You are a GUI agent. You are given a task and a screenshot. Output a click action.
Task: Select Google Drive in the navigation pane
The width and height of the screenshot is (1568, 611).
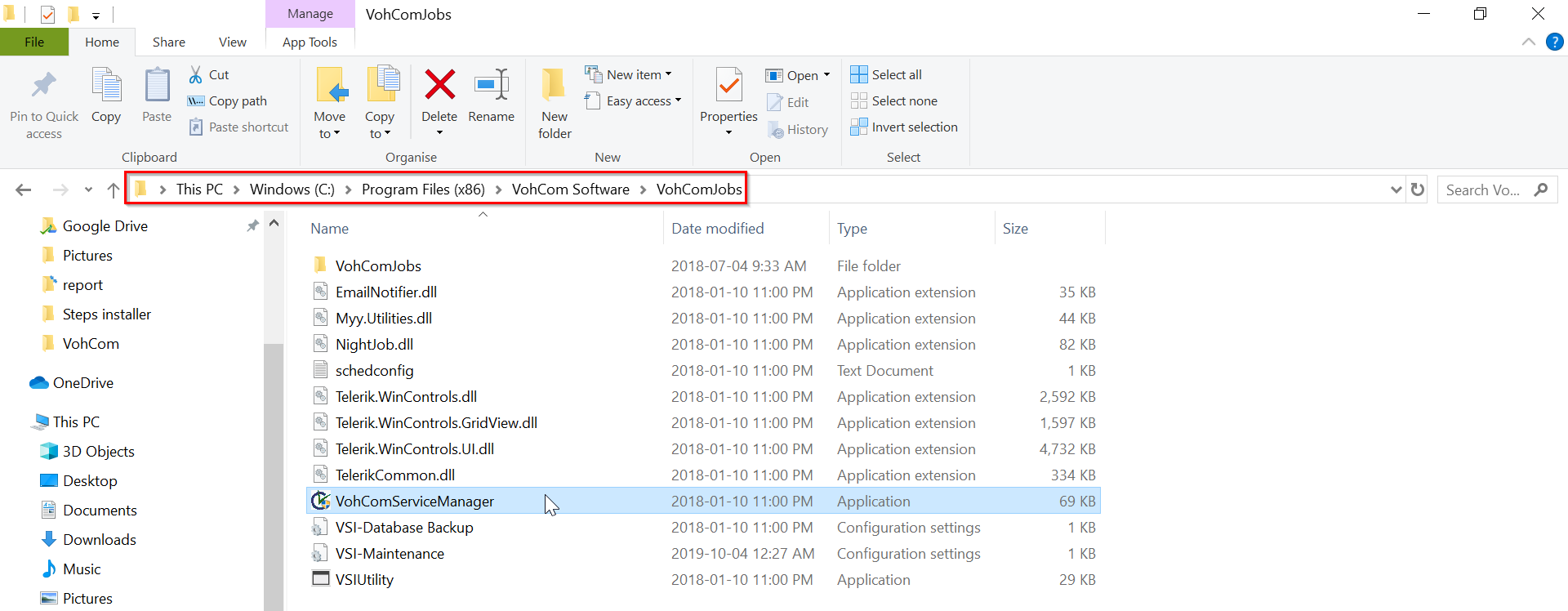tap(105, 226)
